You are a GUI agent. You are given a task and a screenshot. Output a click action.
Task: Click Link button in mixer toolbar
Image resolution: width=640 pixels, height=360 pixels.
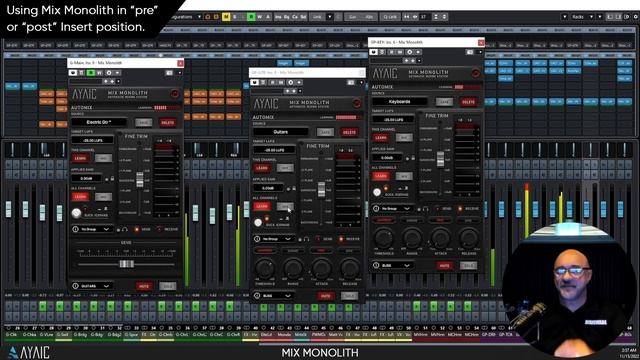point(317,17)
